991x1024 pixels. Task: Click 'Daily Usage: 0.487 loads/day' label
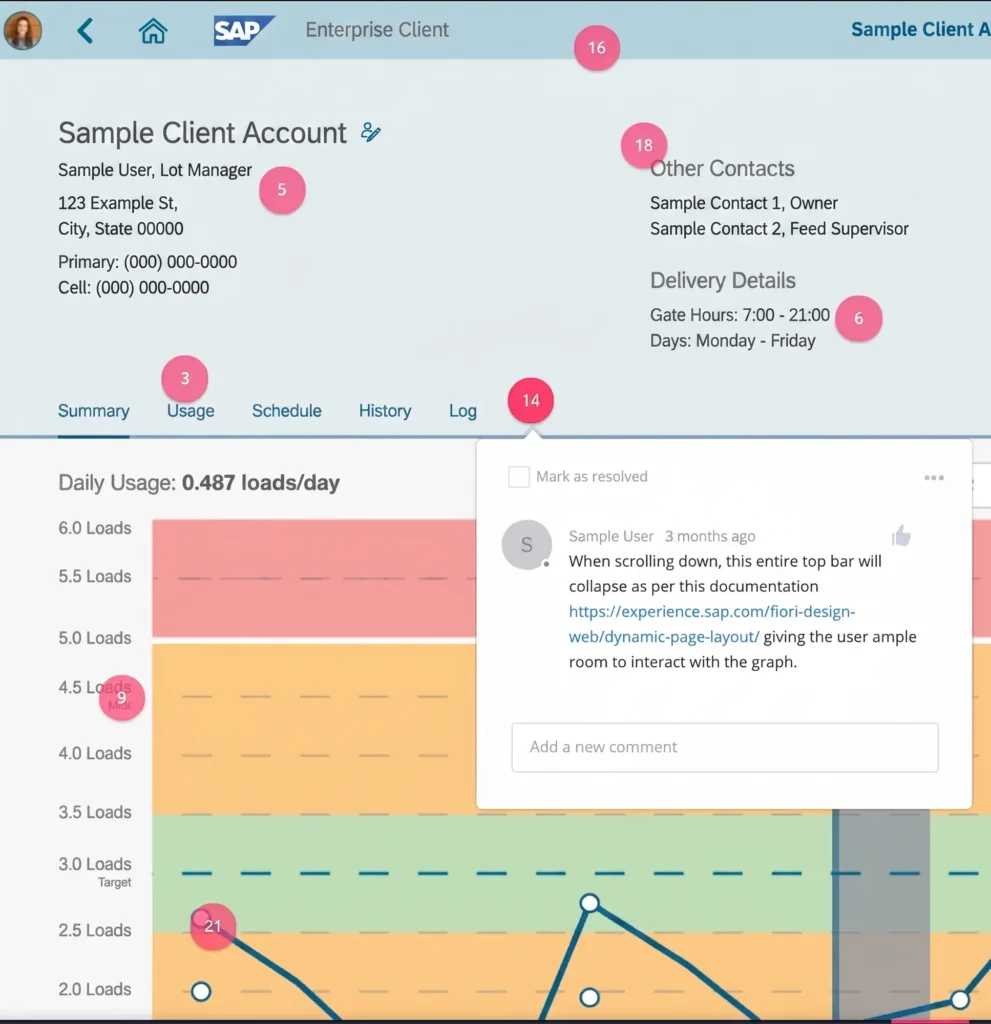coord(199,483)
